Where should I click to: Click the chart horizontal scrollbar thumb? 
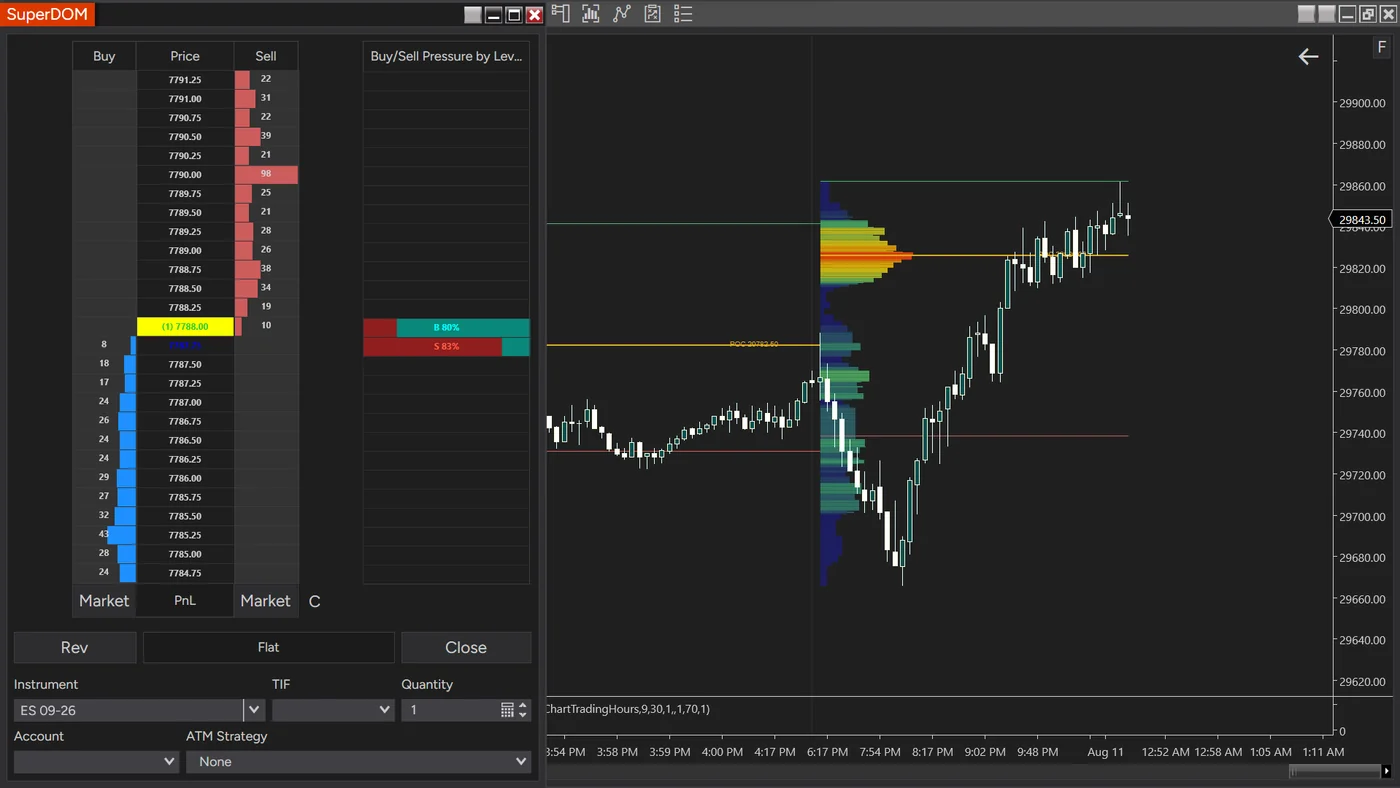(1334, 771)
